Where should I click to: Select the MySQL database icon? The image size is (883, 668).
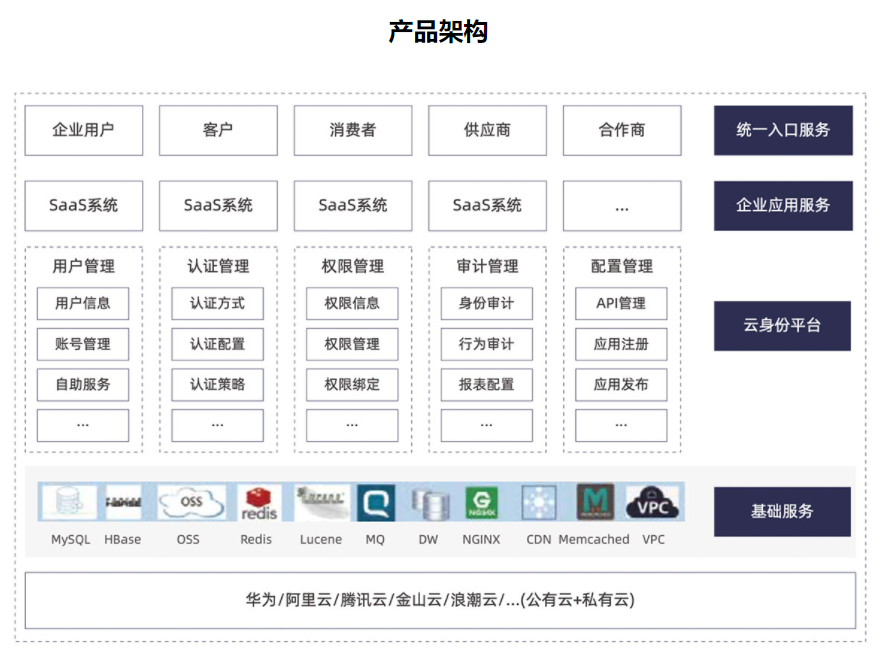tap(68, 501)
